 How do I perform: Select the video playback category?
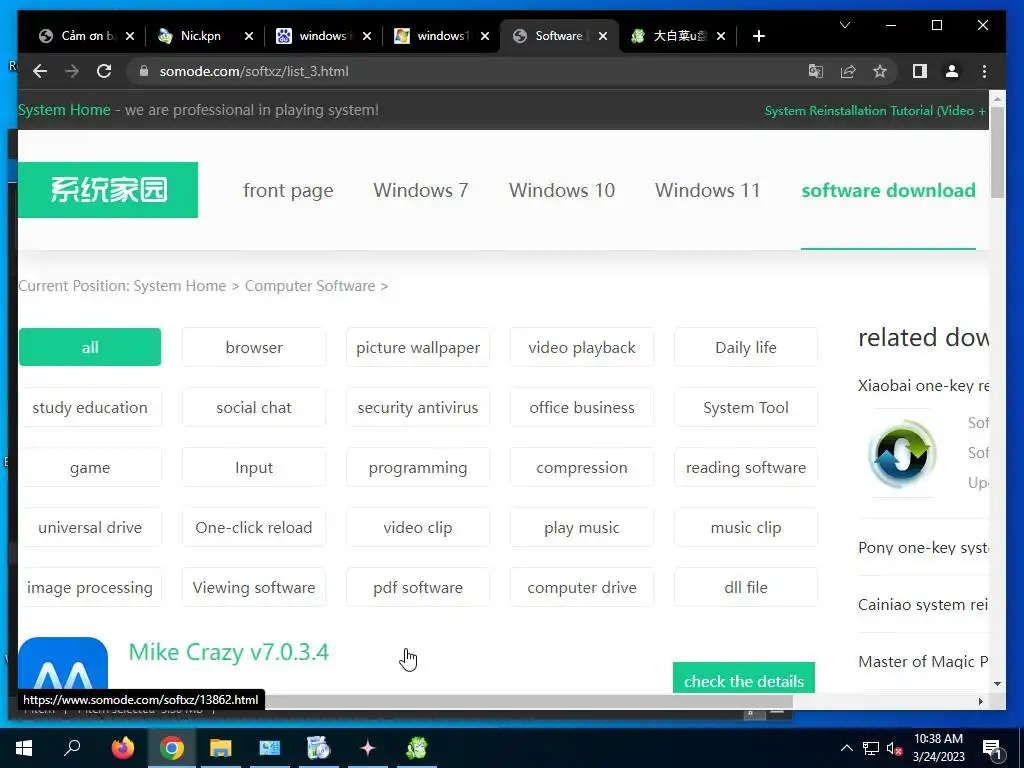(582, 347)
